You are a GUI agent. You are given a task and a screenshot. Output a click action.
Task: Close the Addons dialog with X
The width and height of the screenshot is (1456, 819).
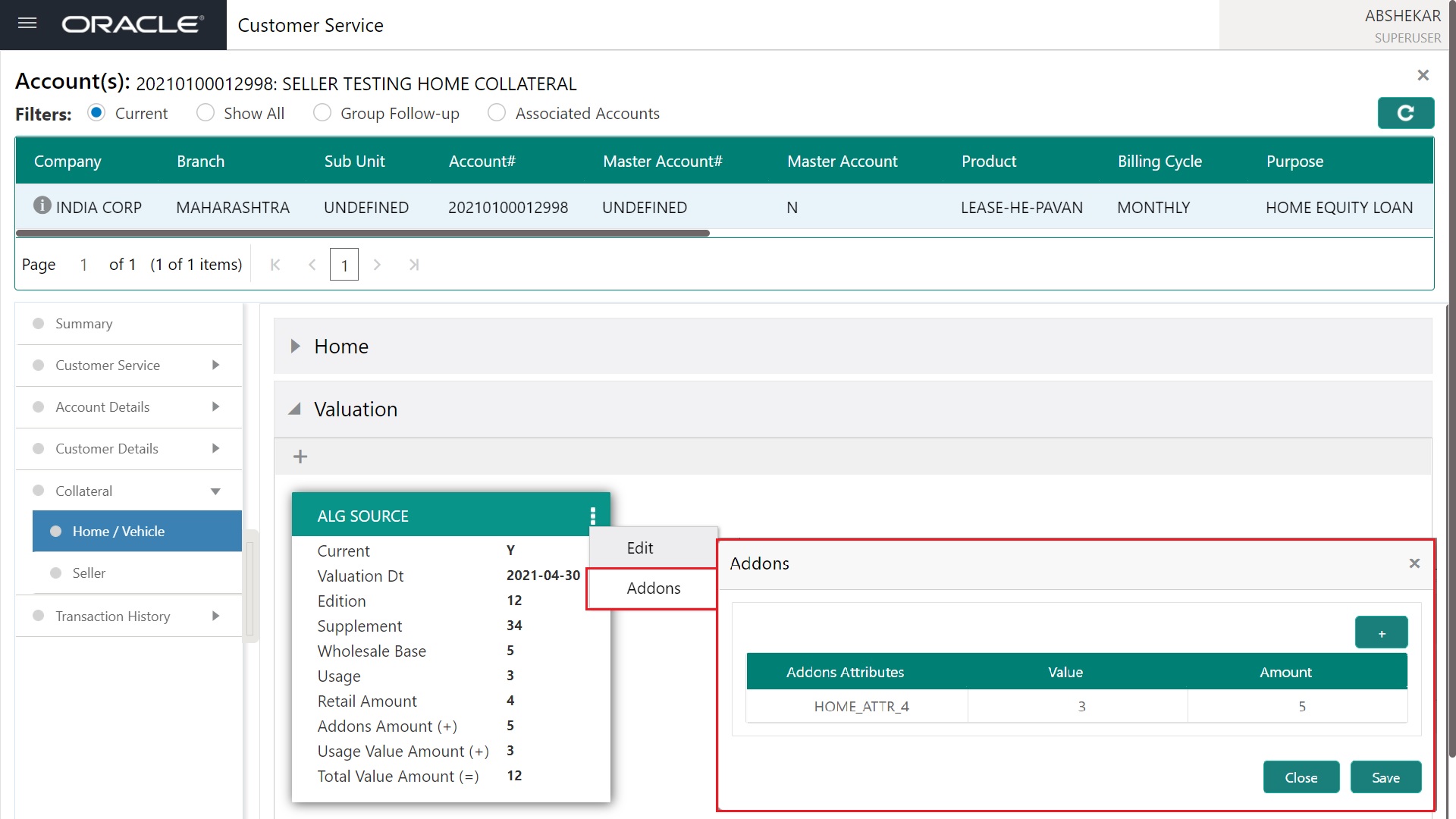coord(1414,563)
